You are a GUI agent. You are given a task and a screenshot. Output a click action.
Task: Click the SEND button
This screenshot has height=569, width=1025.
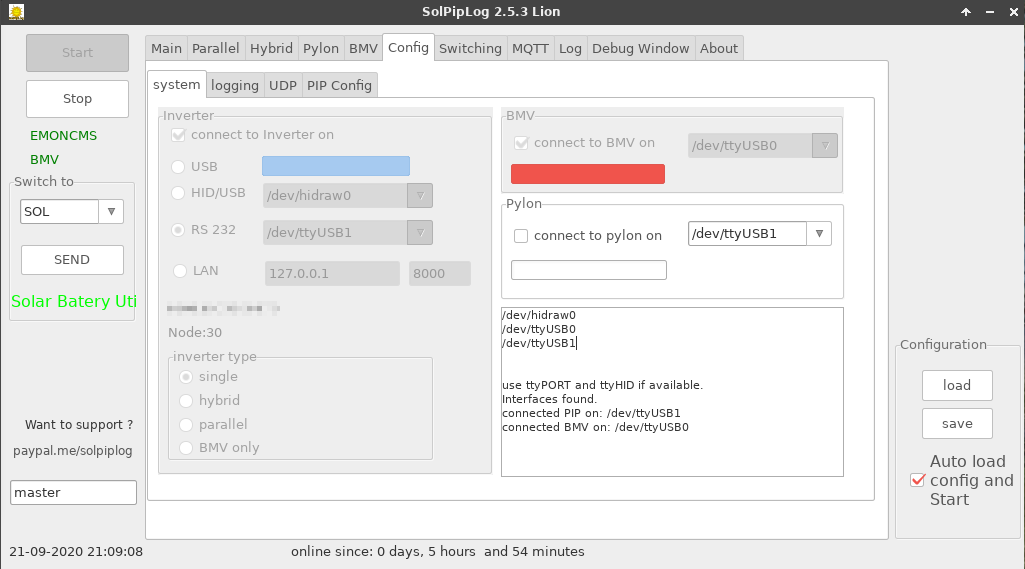[72, 260]
